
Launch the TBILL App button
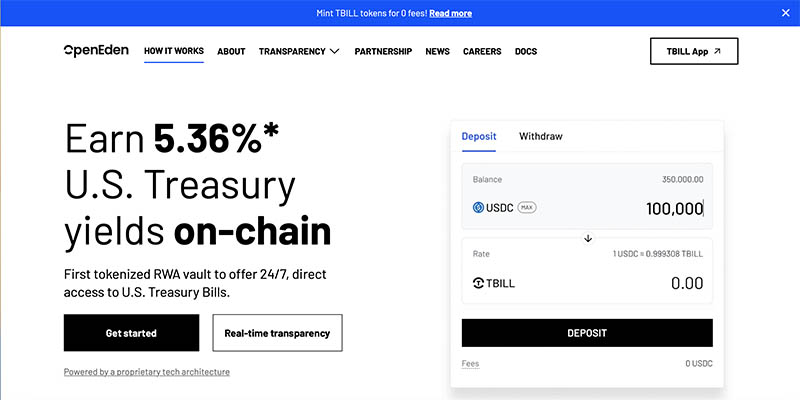(694, 51)
